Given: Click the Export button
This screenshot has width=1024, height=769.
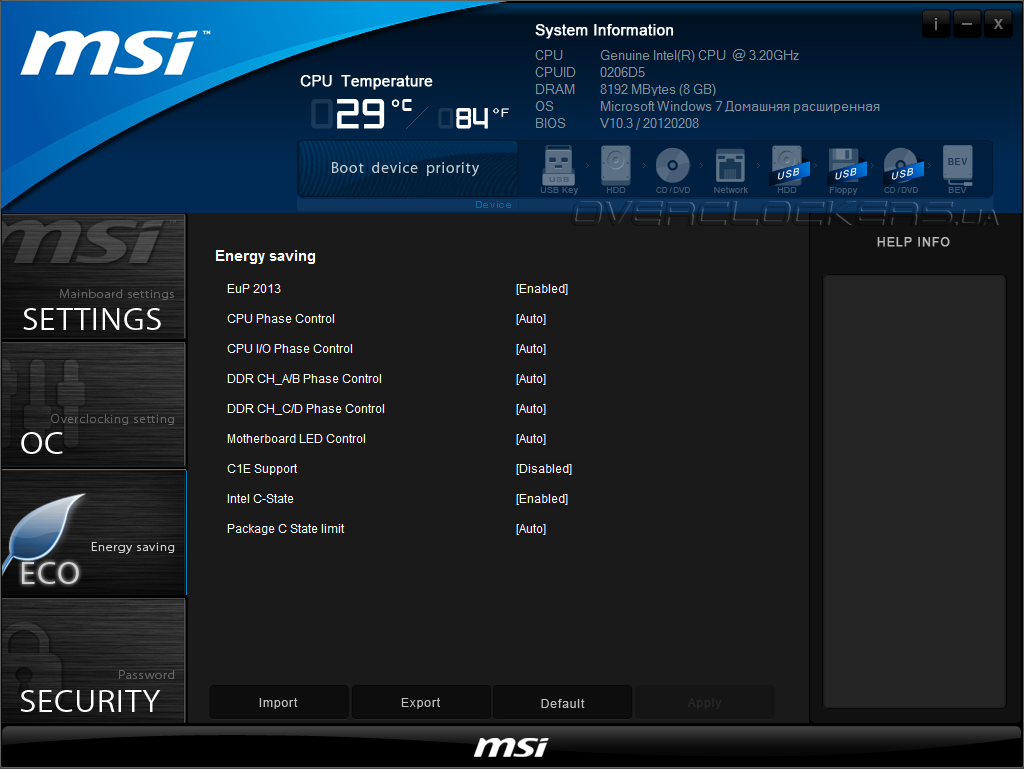Looking at the screenshot, I should (421, 702).
